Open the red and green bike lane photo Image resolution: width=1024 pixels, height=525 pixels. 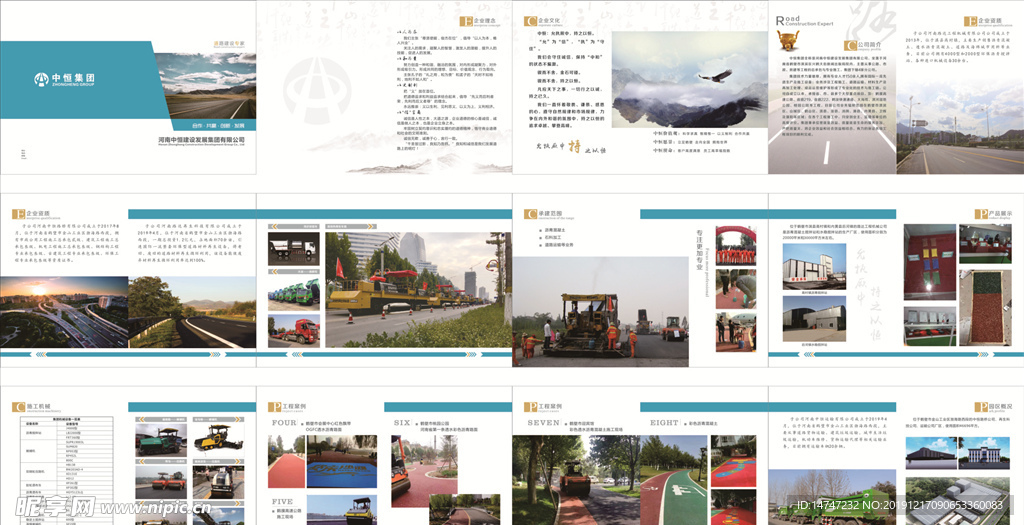coord(673,480)
